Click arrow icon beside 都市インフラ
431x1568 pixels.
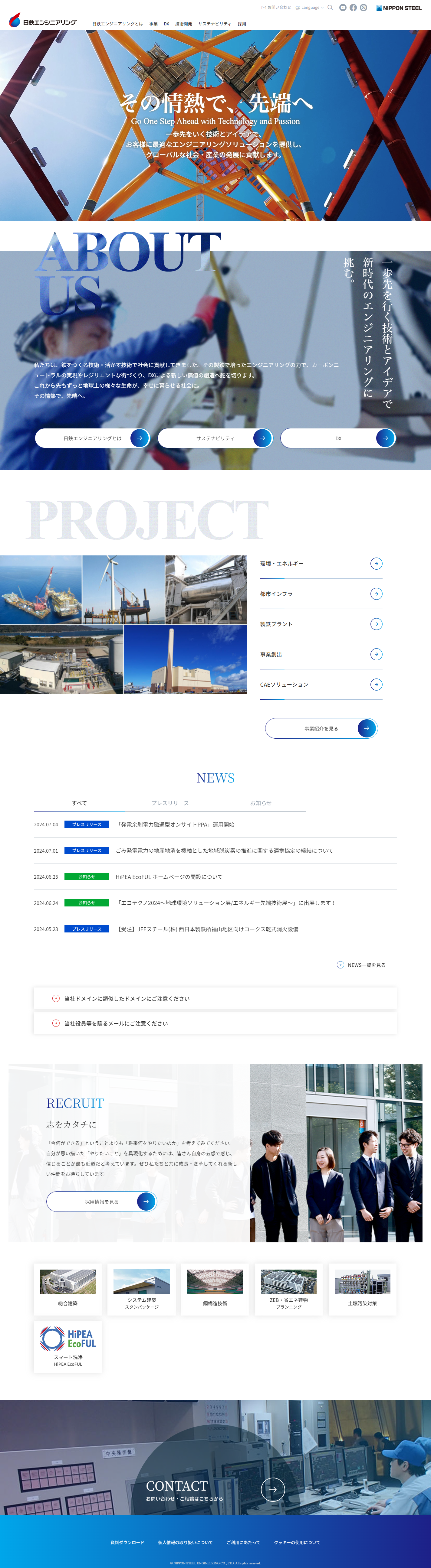point(376,594)
